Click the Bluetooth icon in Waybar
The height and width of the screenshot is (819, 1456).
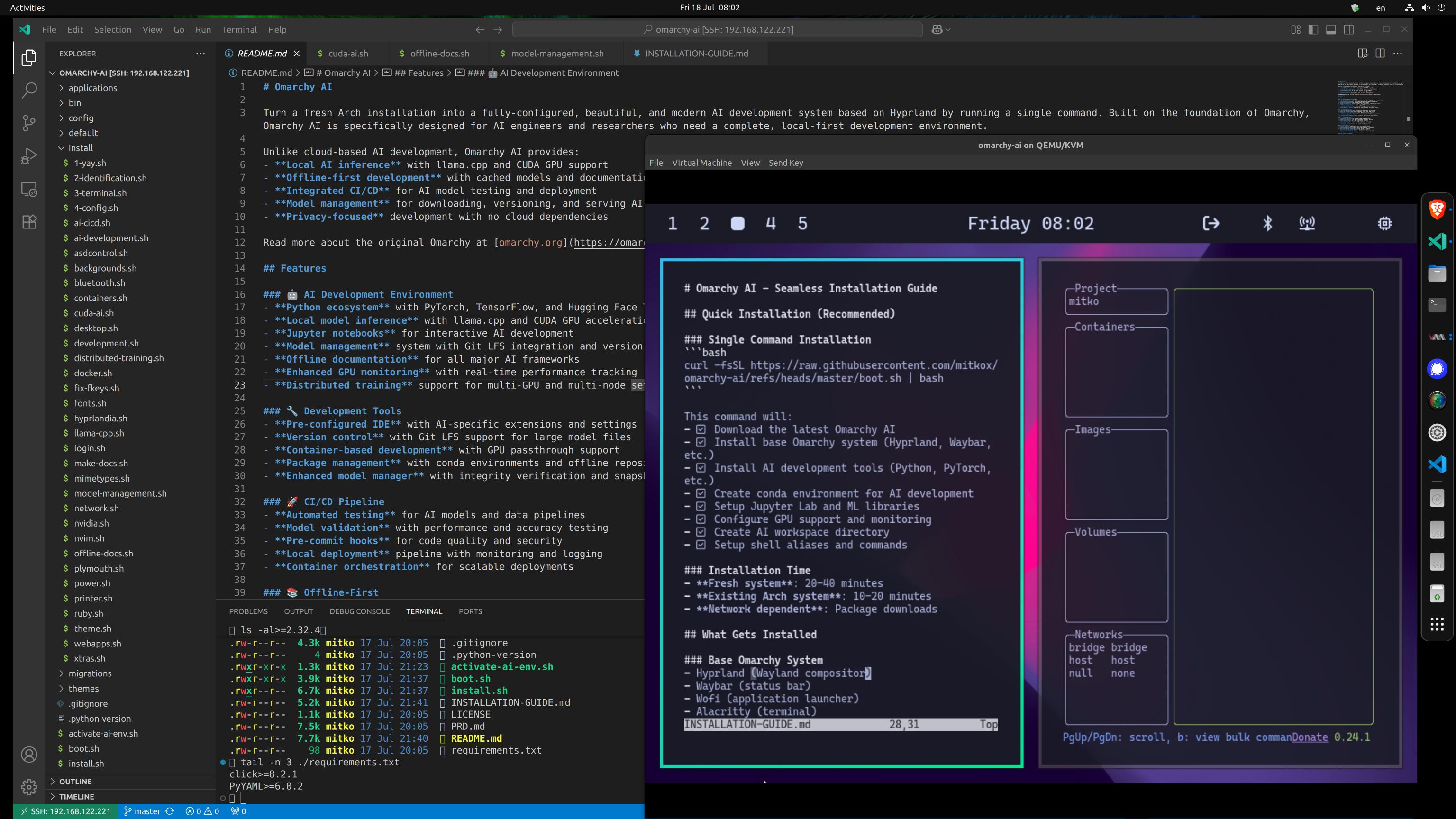coord(1268,223)
